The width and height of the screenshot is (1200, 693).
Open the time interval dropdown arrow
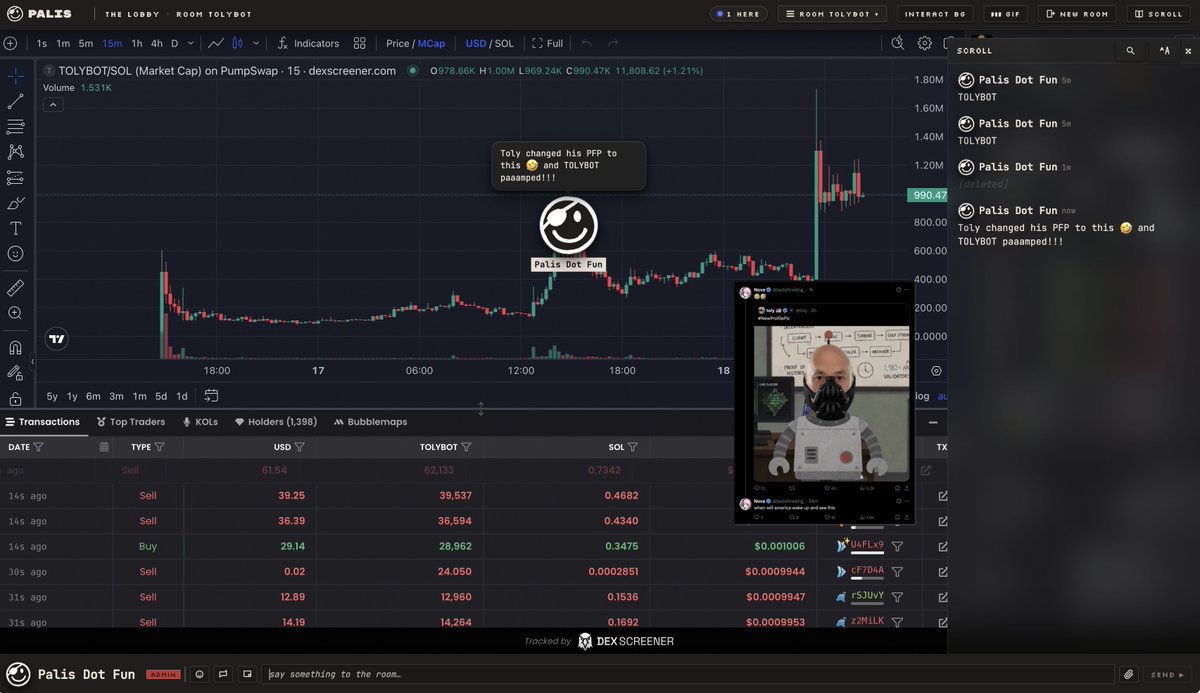(x=192, y=43)
